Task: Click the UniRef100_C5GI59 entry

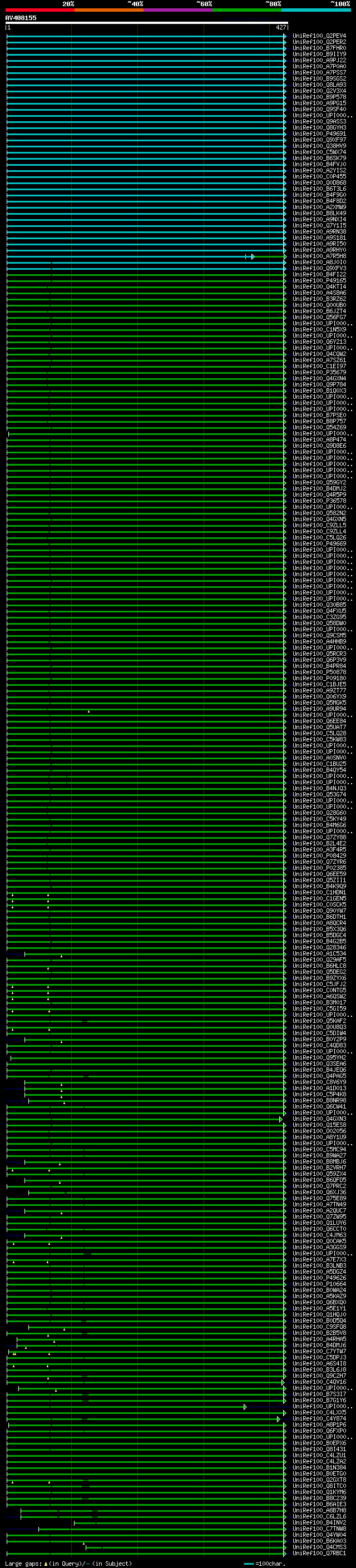Action: click(319, 1008)
